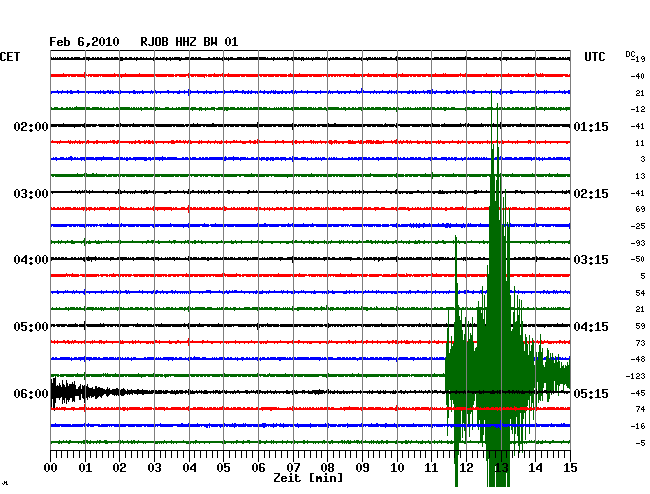Click the CET time label '02:00'
This screenshot has width=650, height=494.
click(x=31, y=126)
